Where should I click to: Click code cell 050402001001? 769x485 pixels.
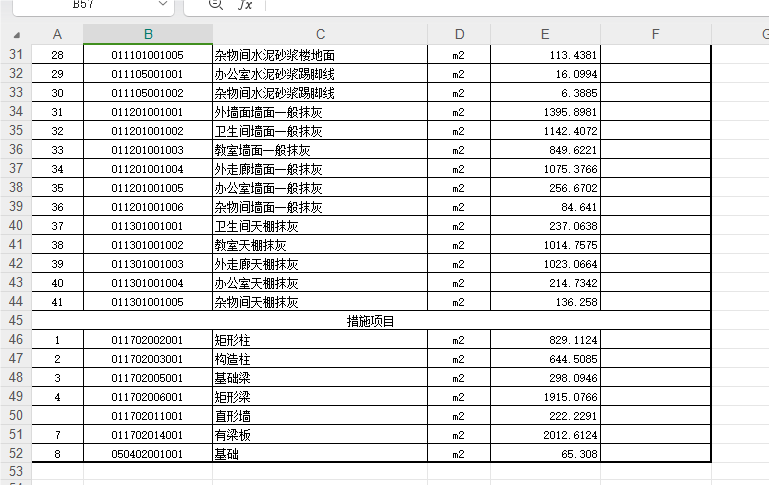click(148, 454)
